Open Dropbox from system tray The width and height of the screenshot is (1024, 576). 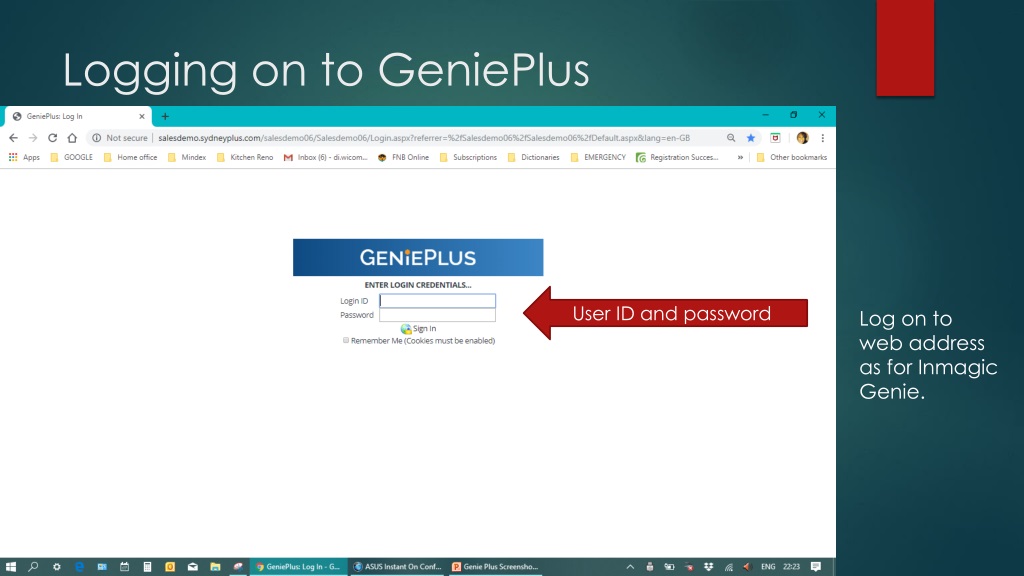pyautogui.click(x=709, y=567)
